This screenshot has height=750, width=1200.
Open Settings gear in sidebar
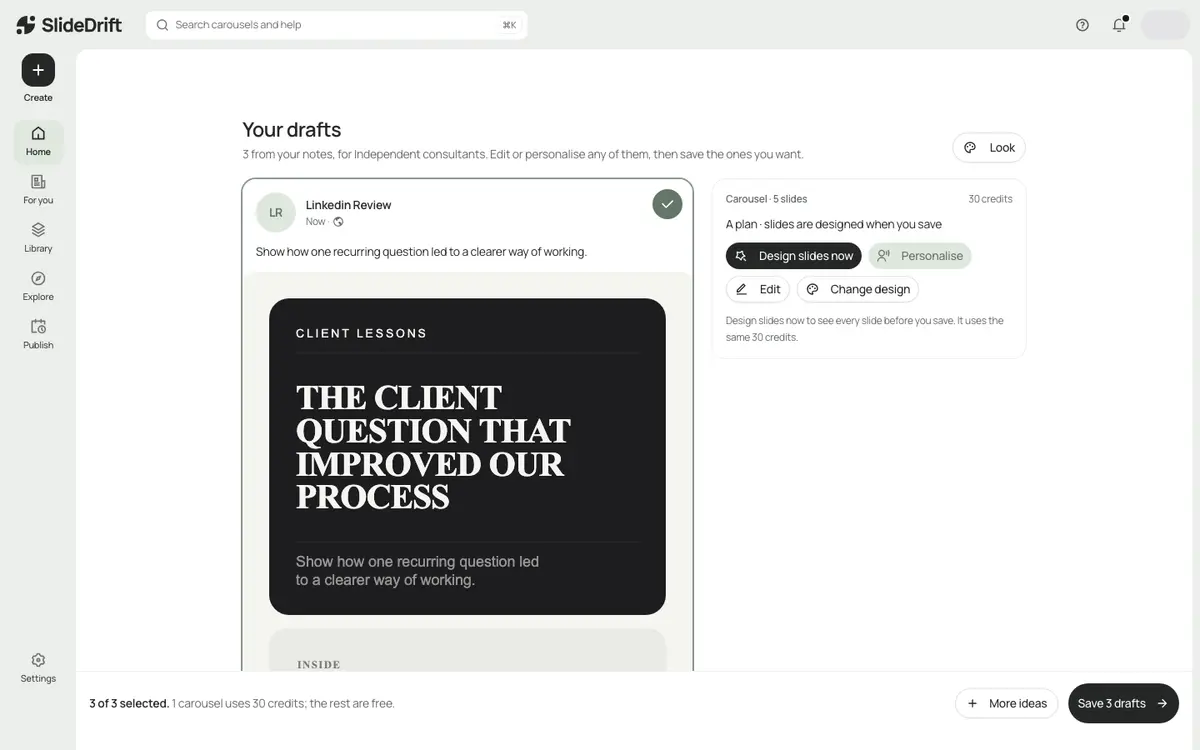(x=38, y=668)
